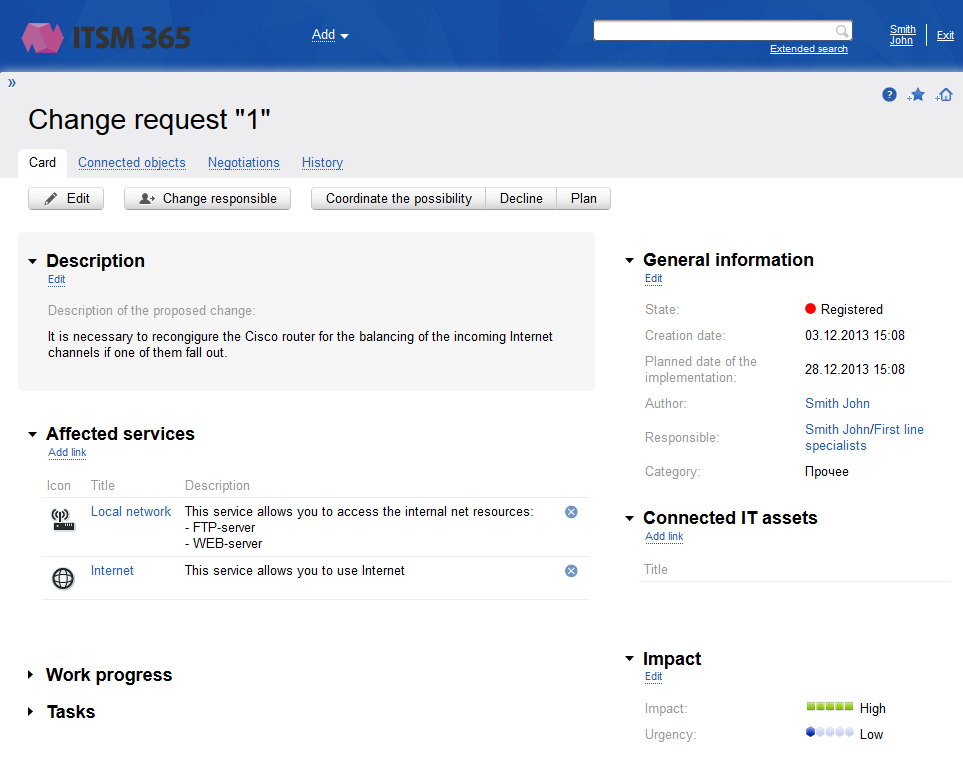Remove Local network service via its X icon

pos(571,511)
